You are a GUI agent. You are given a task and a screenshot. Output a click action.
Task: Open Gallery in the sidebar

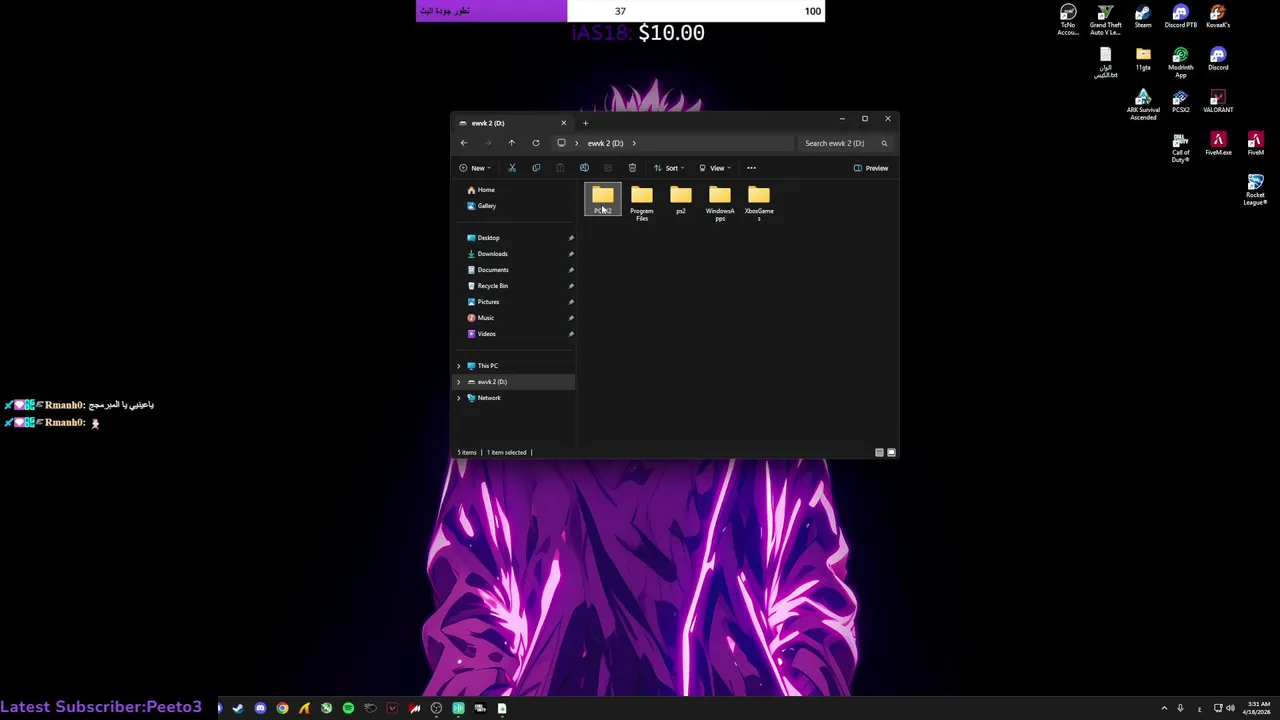tap(486, 206)
